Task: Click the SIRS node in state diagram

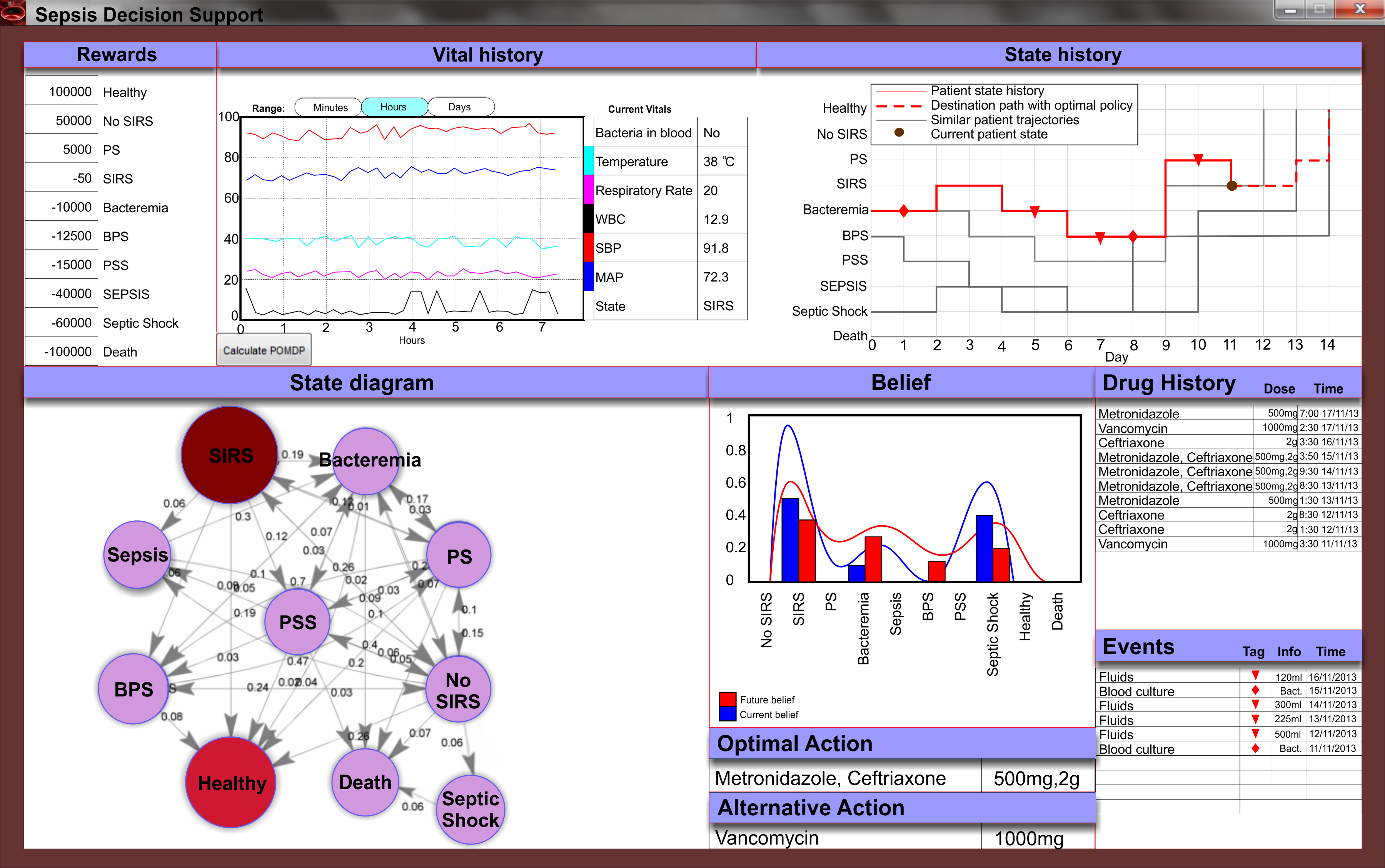Action: coord(230,455)
